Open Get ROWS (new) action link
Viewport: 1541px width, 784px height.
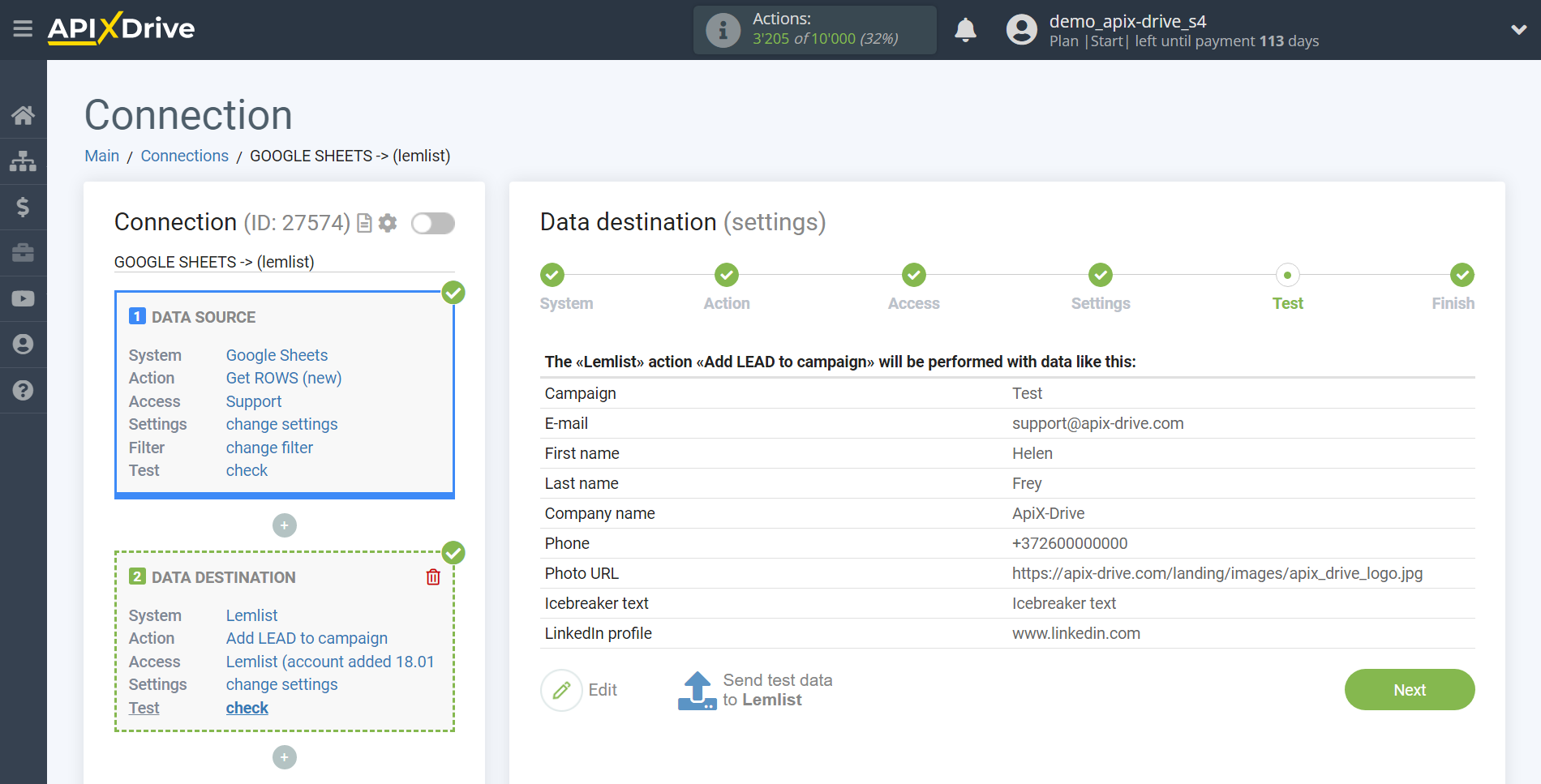point(284,378)
